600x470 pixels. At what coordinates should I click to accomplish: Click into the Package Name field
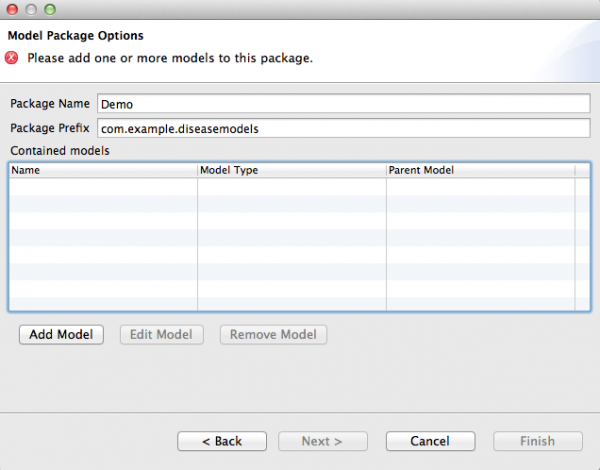point(343,104)
